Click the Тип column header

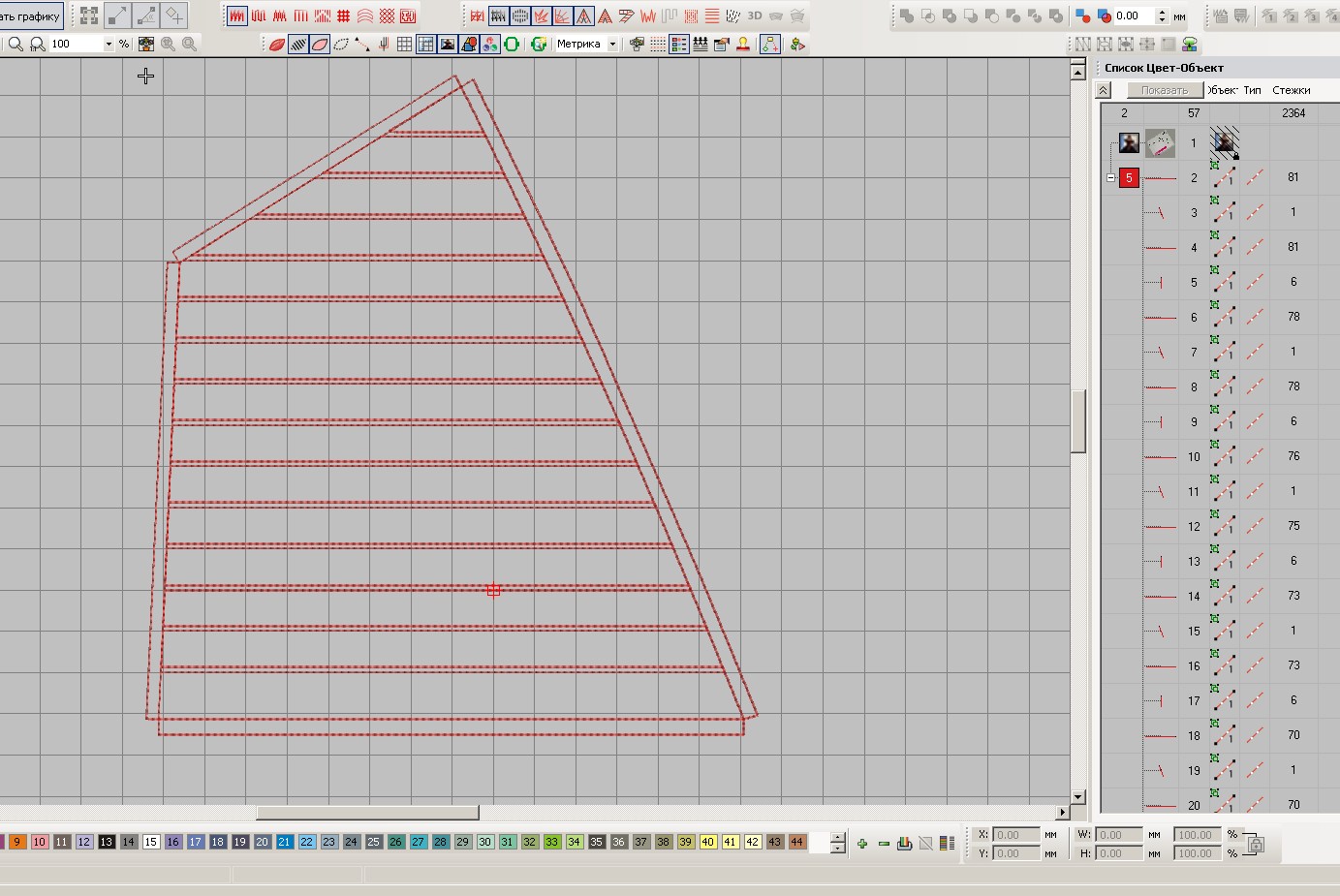click(1253, 90)
